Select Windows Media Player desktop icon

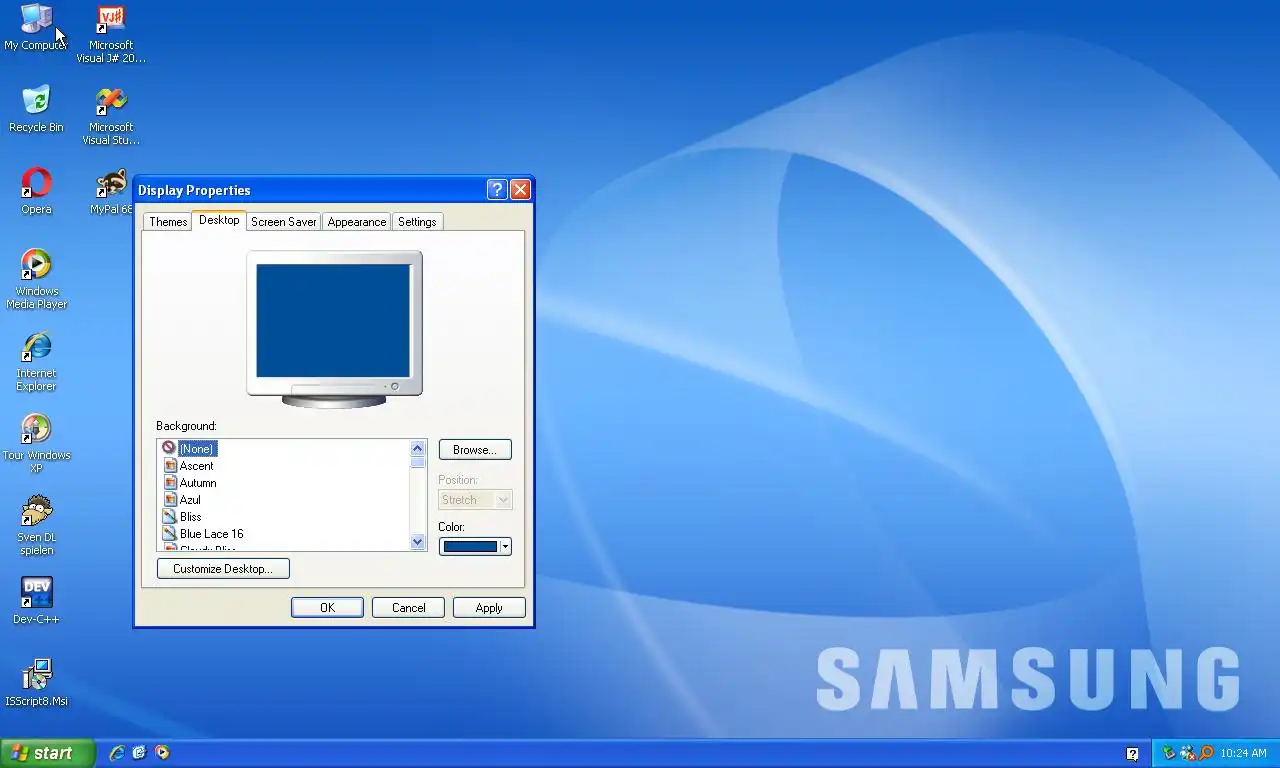pyautogui.click(x=36, y=279)
